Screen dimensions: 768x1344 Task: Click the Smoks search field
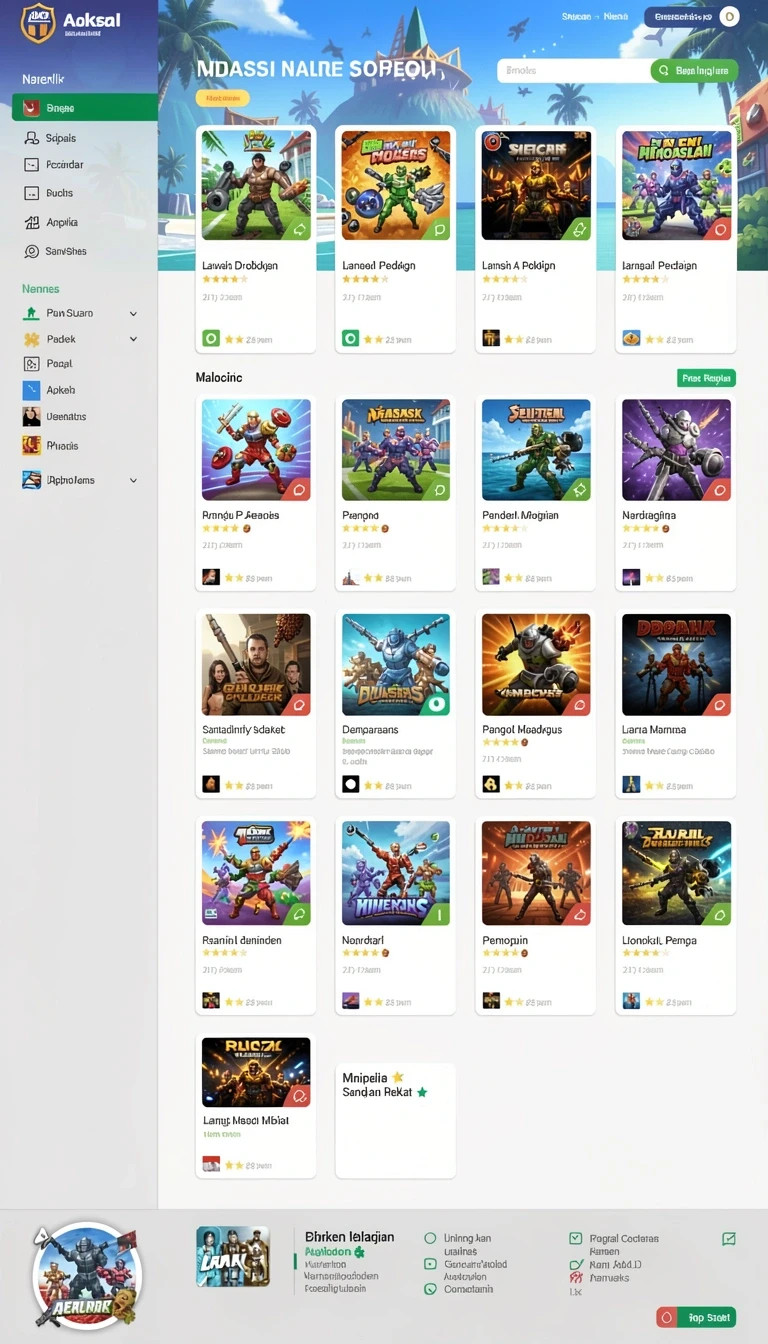pyautogui.click(x=573, y=70)
